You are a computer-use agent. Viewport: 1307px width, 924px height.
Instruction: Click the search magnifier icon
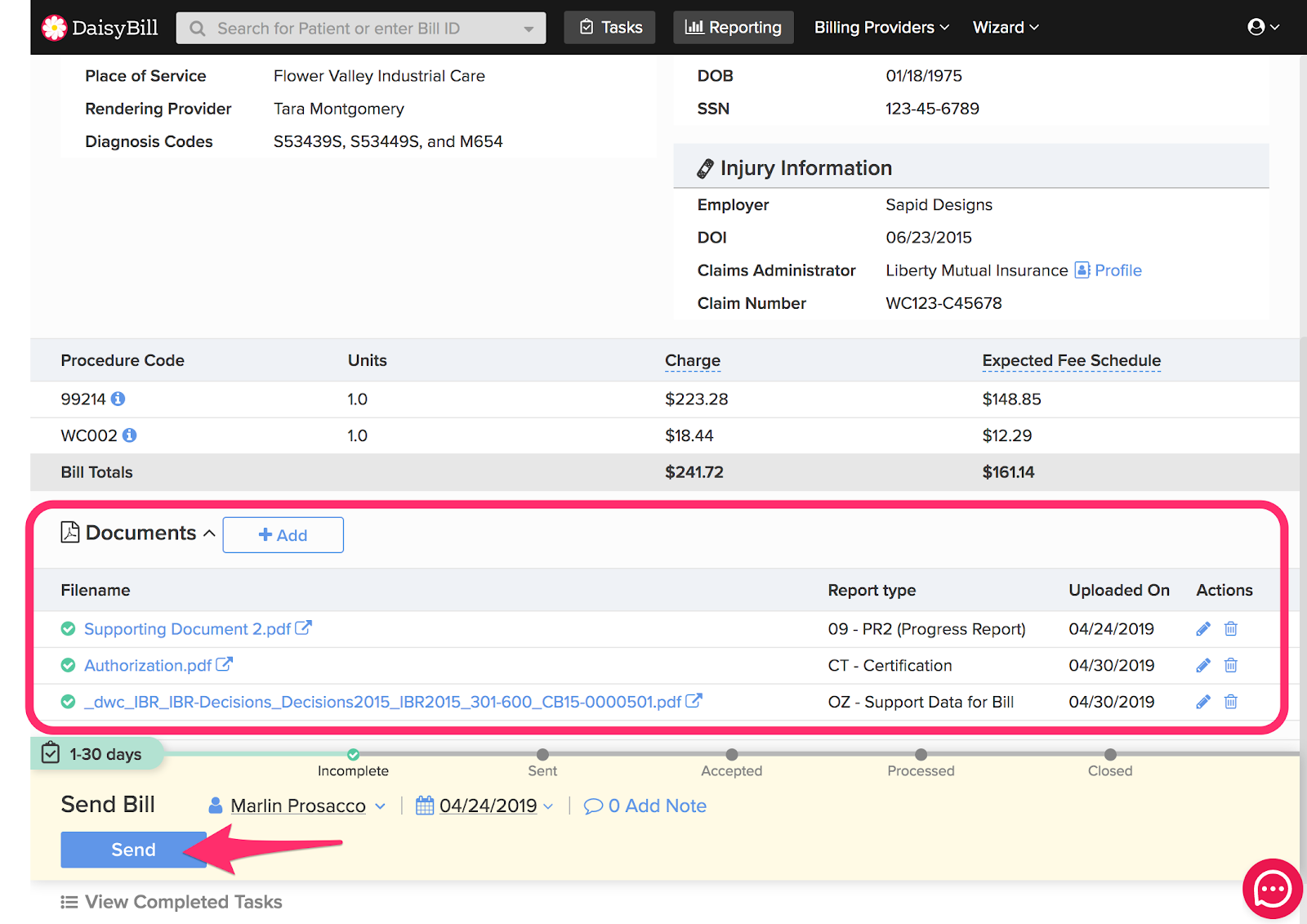197,29
